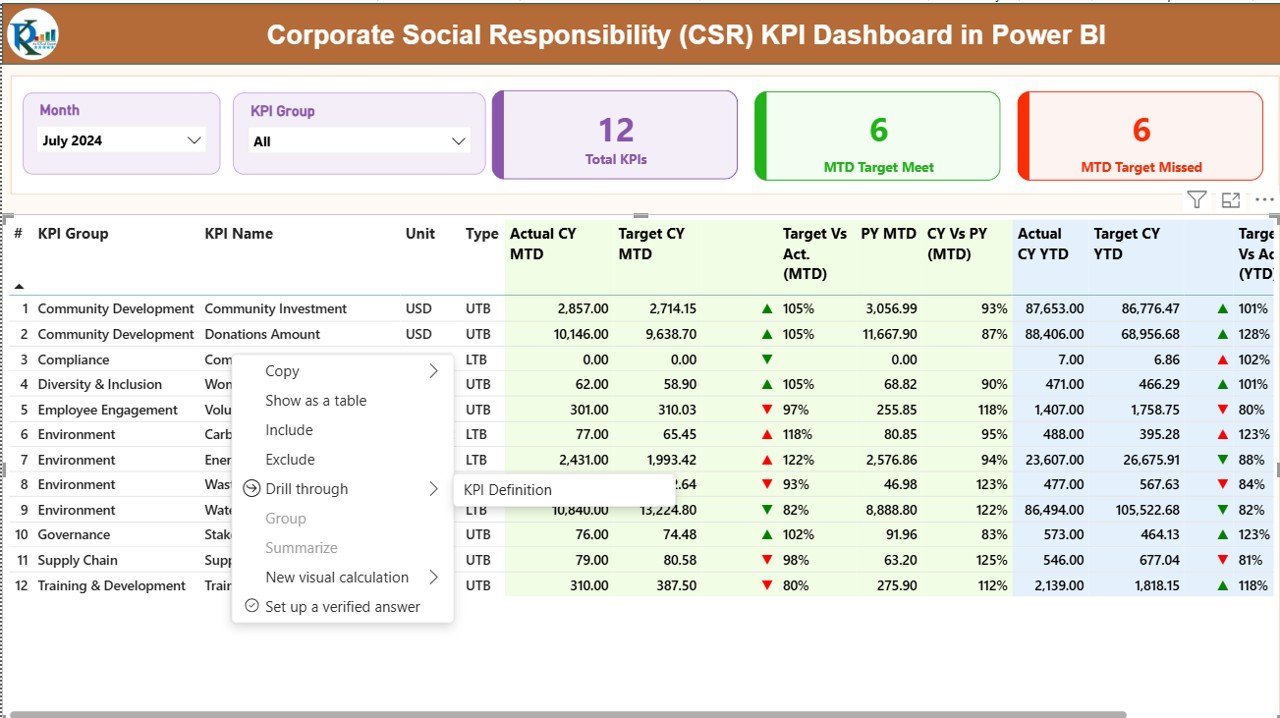Expand the Copy submenu chevron
1280x718 pixels.
click(434, 370)
